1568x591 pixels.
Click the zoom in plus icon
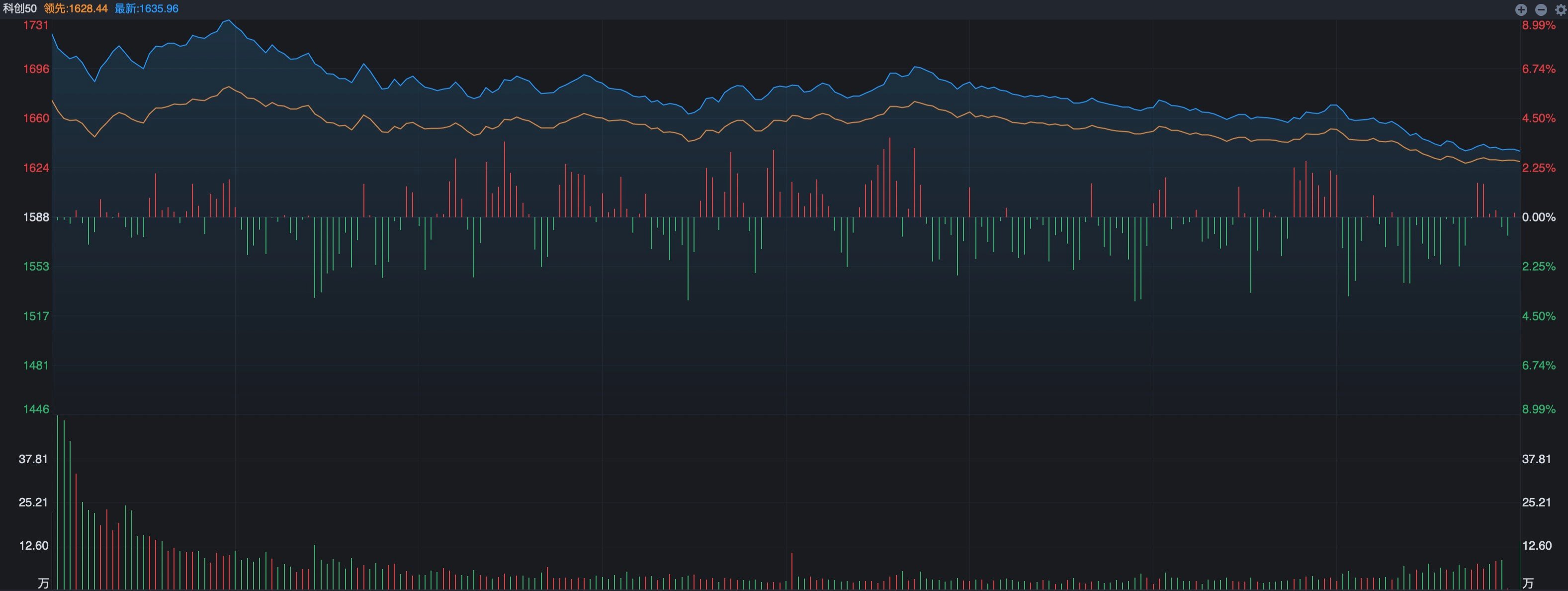click(x=1520, y=9)
